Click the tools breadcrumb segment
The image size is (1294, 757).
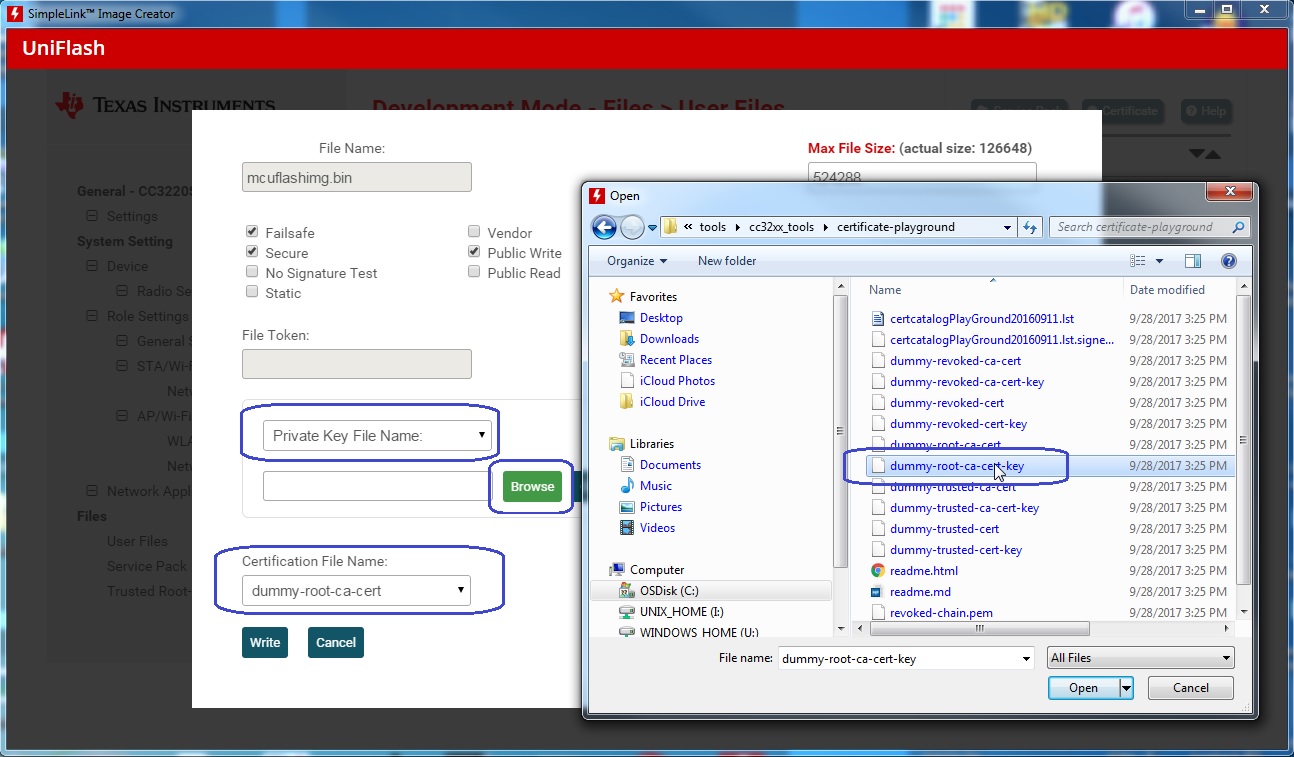tap(713, 227)
